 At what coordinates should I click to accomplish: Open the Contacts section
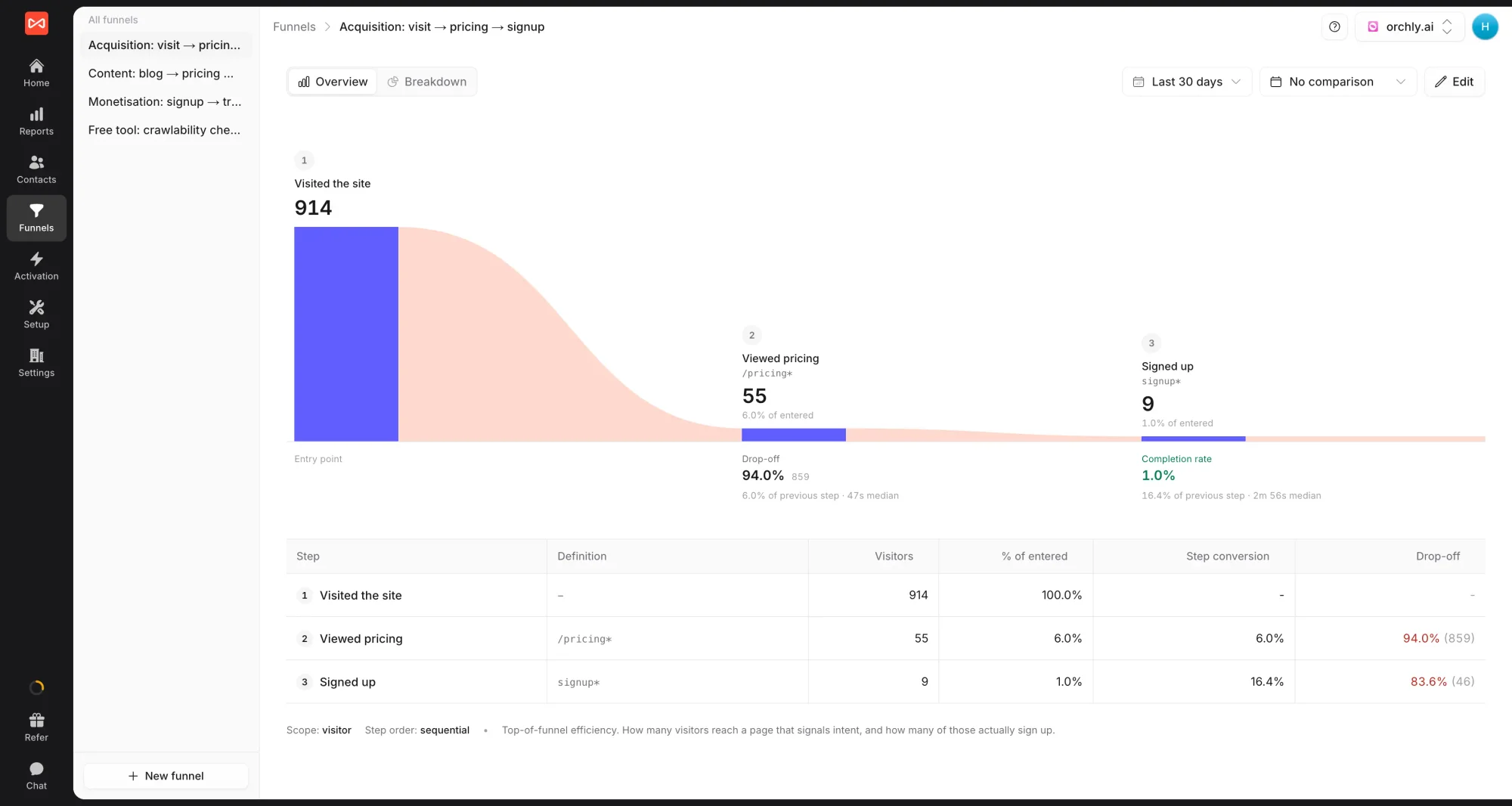[36, 170]
